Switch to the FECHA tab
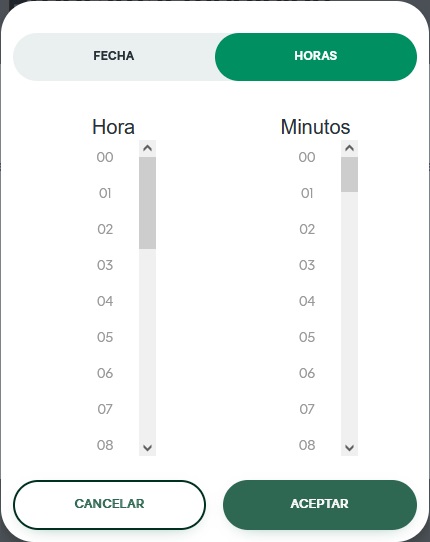Image resolution: width=430 pixels, height=542 pixels. pos(114,57)
